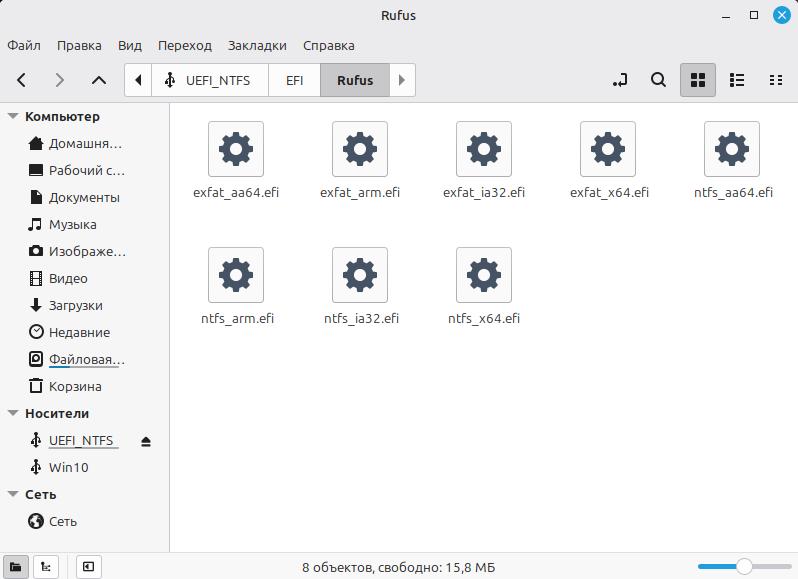
Task: Minimize the Rufus window
Action: 726,16
